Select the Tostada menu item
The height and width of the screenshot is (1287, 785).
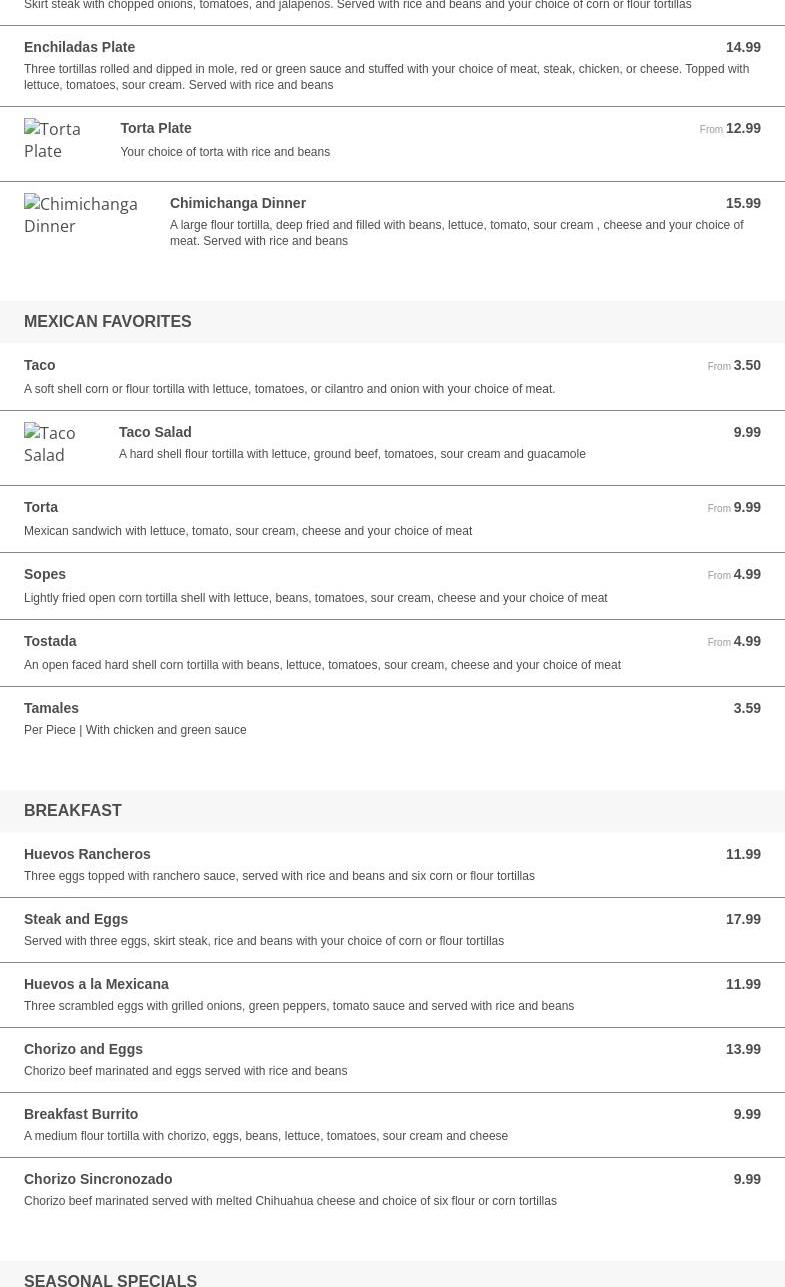(x=392, y=653)
